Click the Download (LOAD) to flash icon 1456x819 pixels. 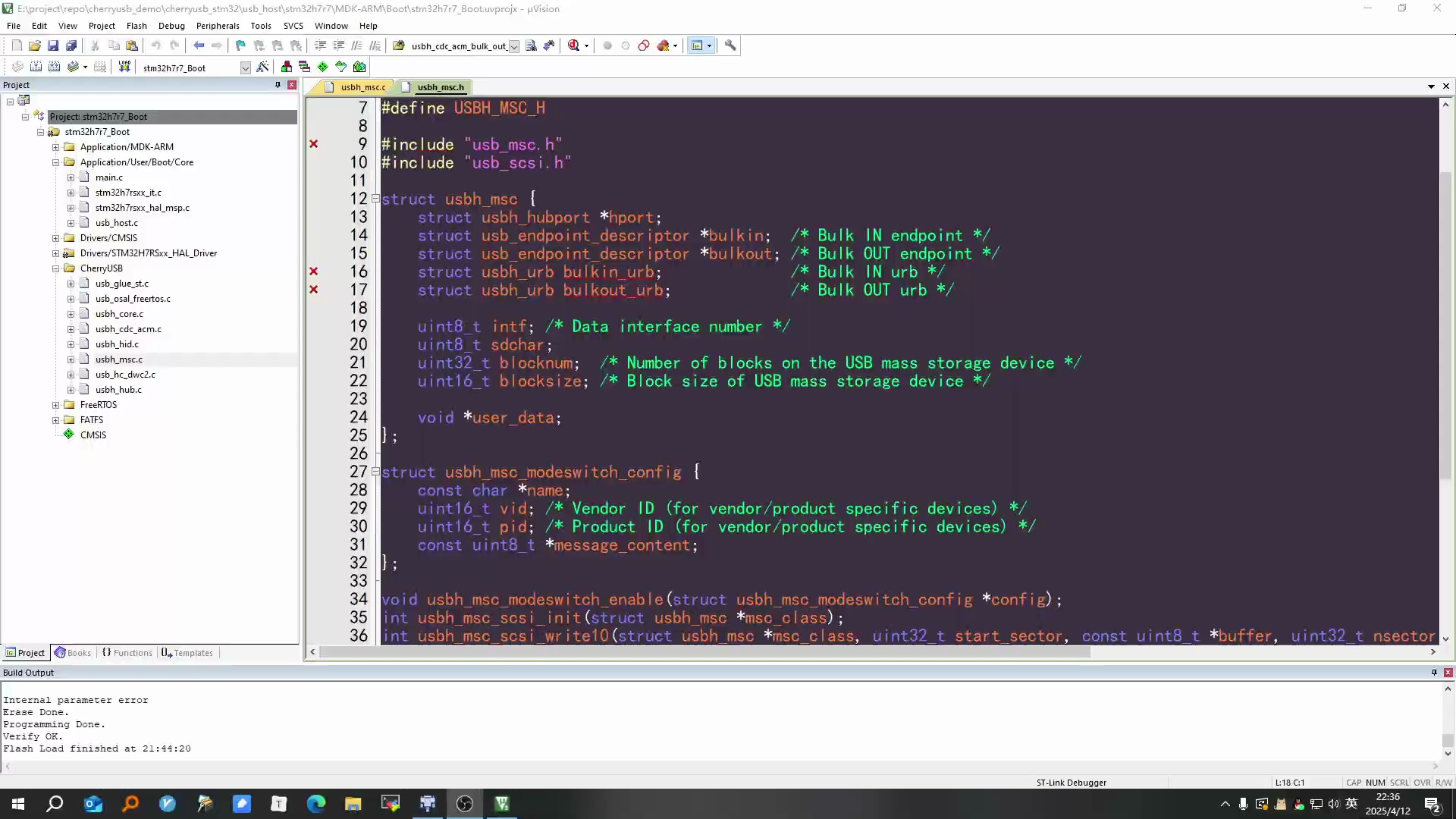tap(124, 67)
